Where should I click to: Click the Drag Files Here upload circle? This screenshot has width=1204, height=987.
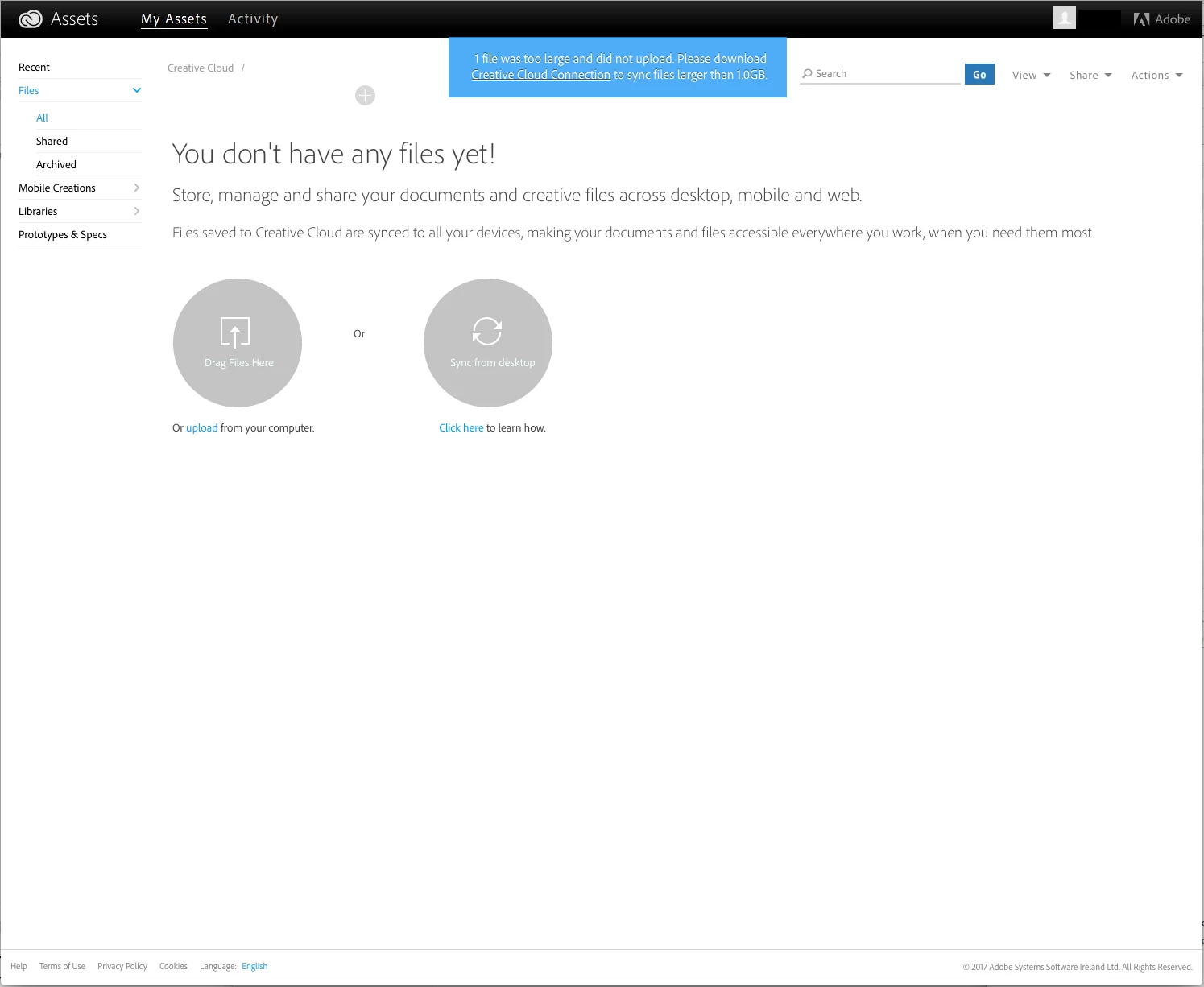[238, 343]
